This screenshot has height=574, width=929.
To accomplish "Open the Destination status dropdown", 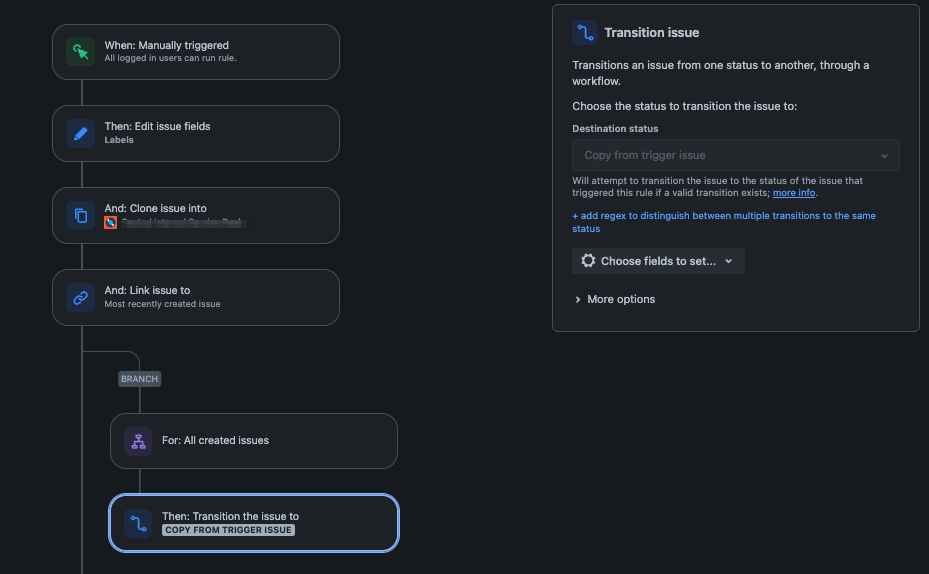I will [735, 155].
